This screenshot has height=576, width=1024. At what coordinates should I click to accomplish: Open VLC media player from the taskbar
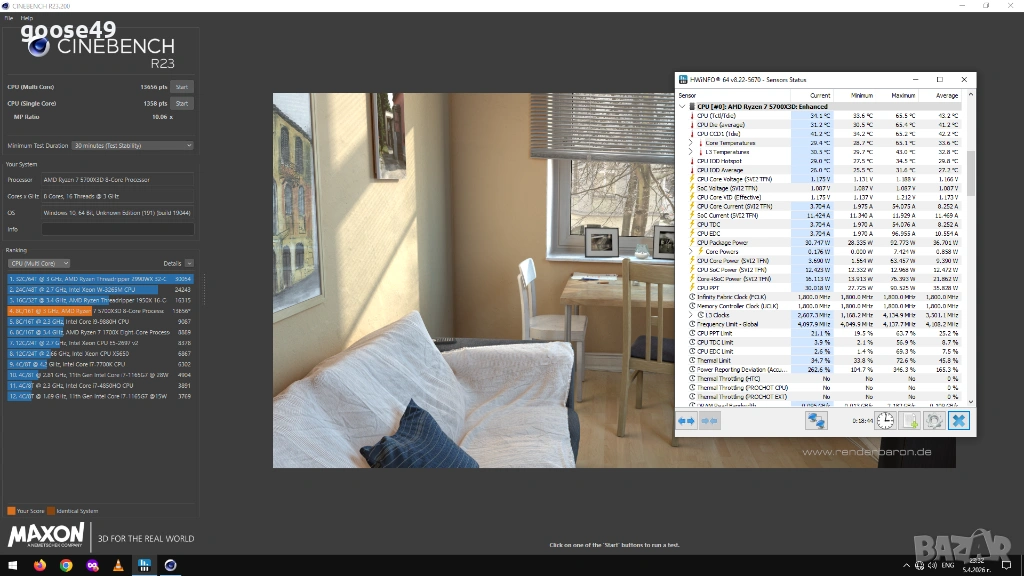(x=118, y=565)
